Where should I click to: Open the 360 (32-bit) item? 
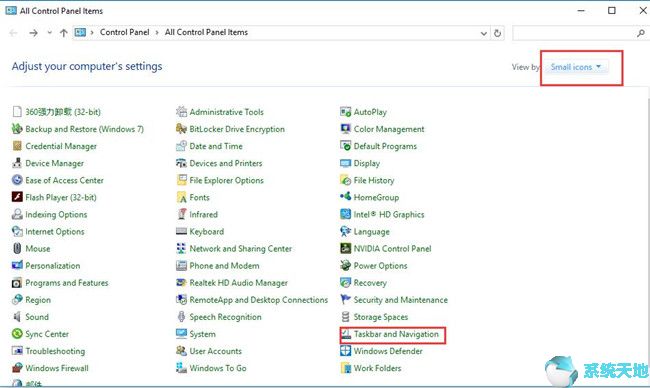[63, 112]
